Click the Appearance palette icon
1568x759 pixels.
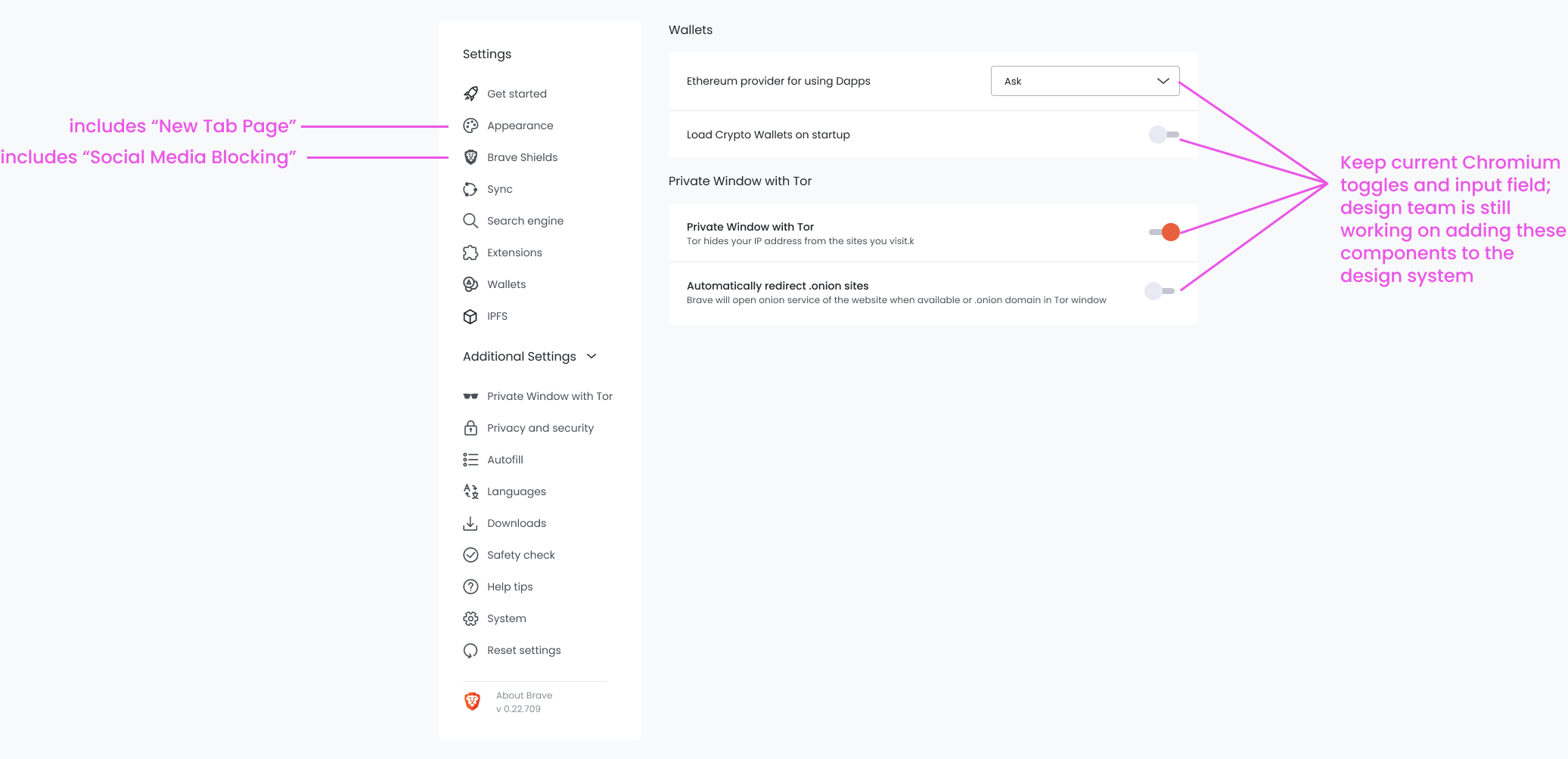coord(470,125)
